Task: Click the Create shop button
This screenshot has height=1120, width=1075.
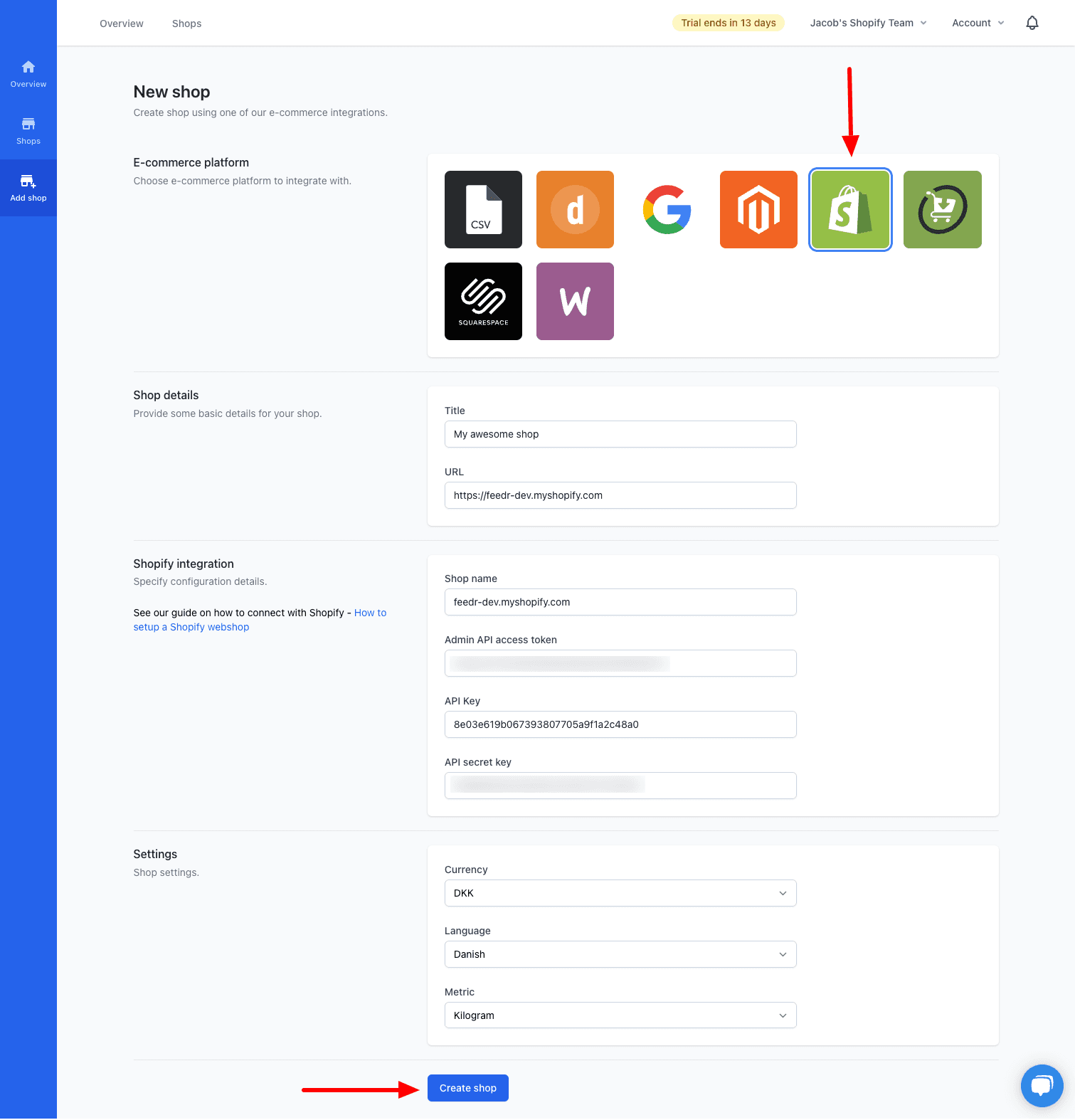Action: pyautogui.click(x=467, y=1088)
